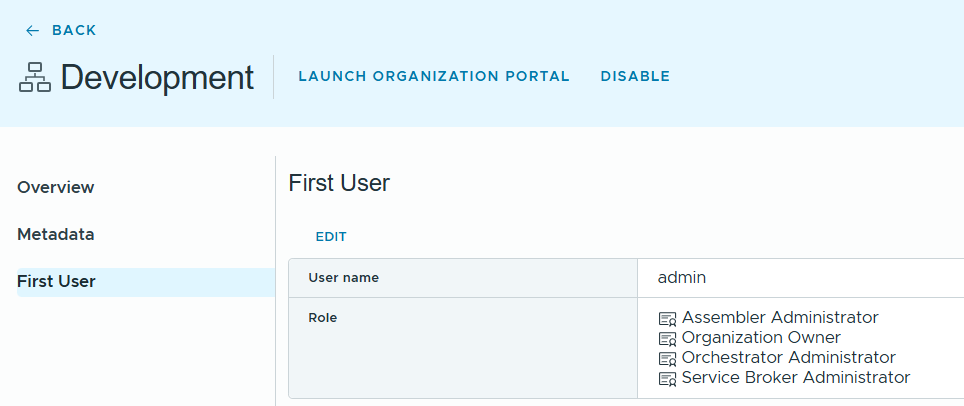
Task: Go back using the BACK link
Action: [74, 31]
